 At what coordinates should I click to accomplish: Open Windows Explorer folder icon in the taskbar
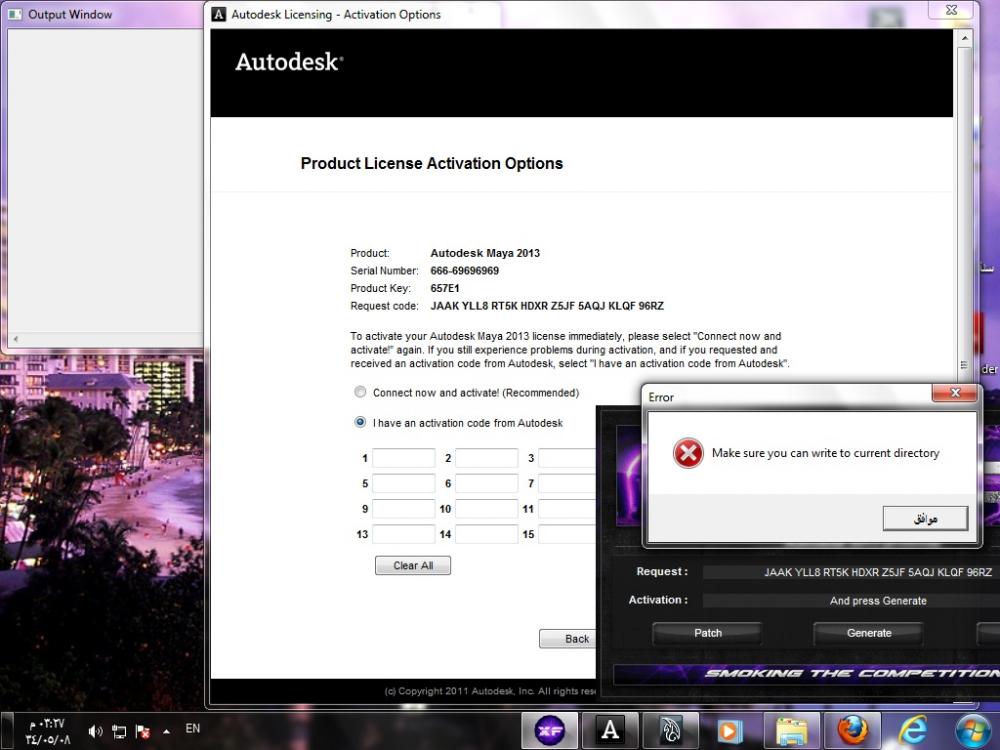pyautogui.click(x=792, y=730)
